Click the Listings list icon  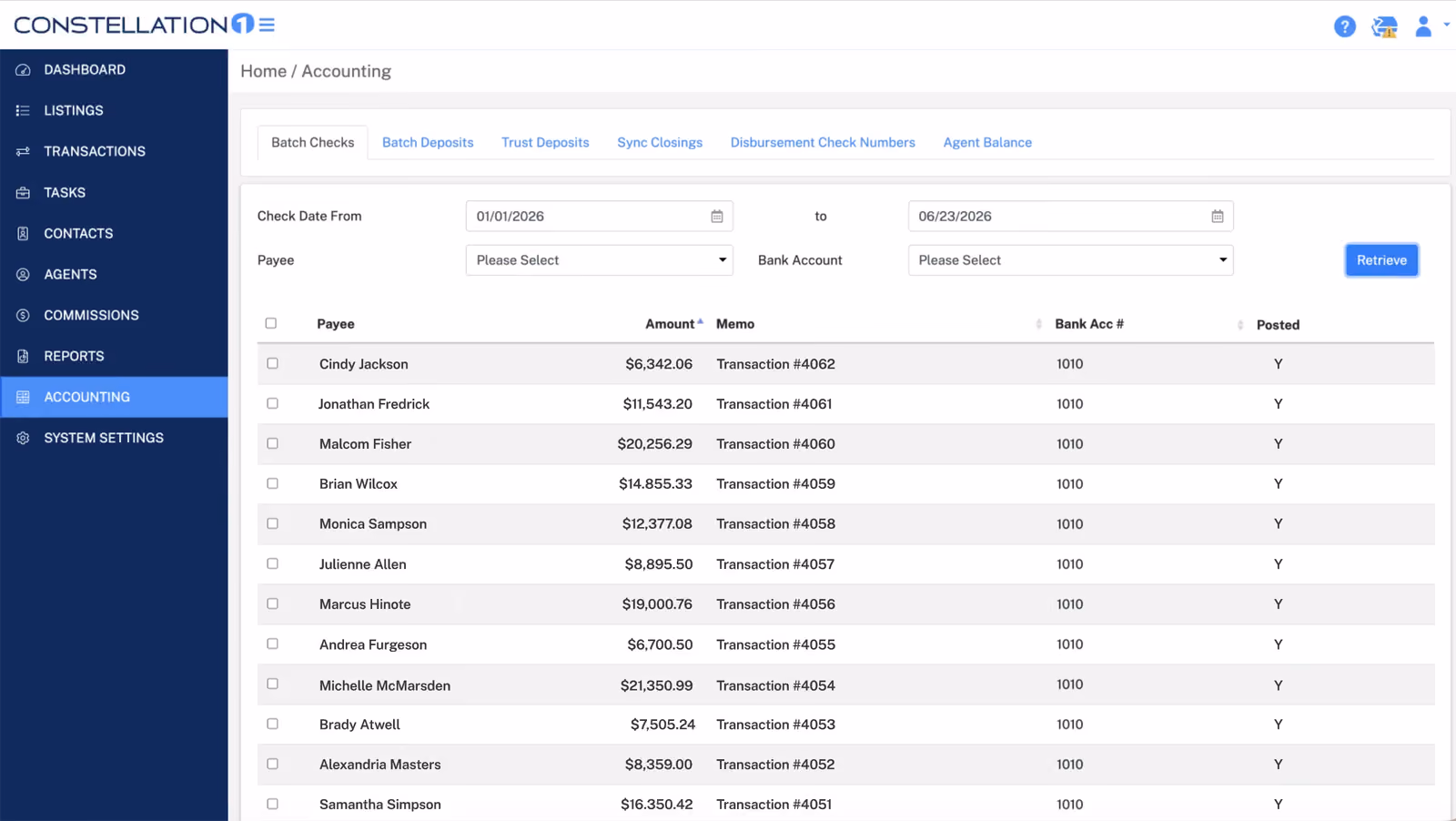[24, 111]
